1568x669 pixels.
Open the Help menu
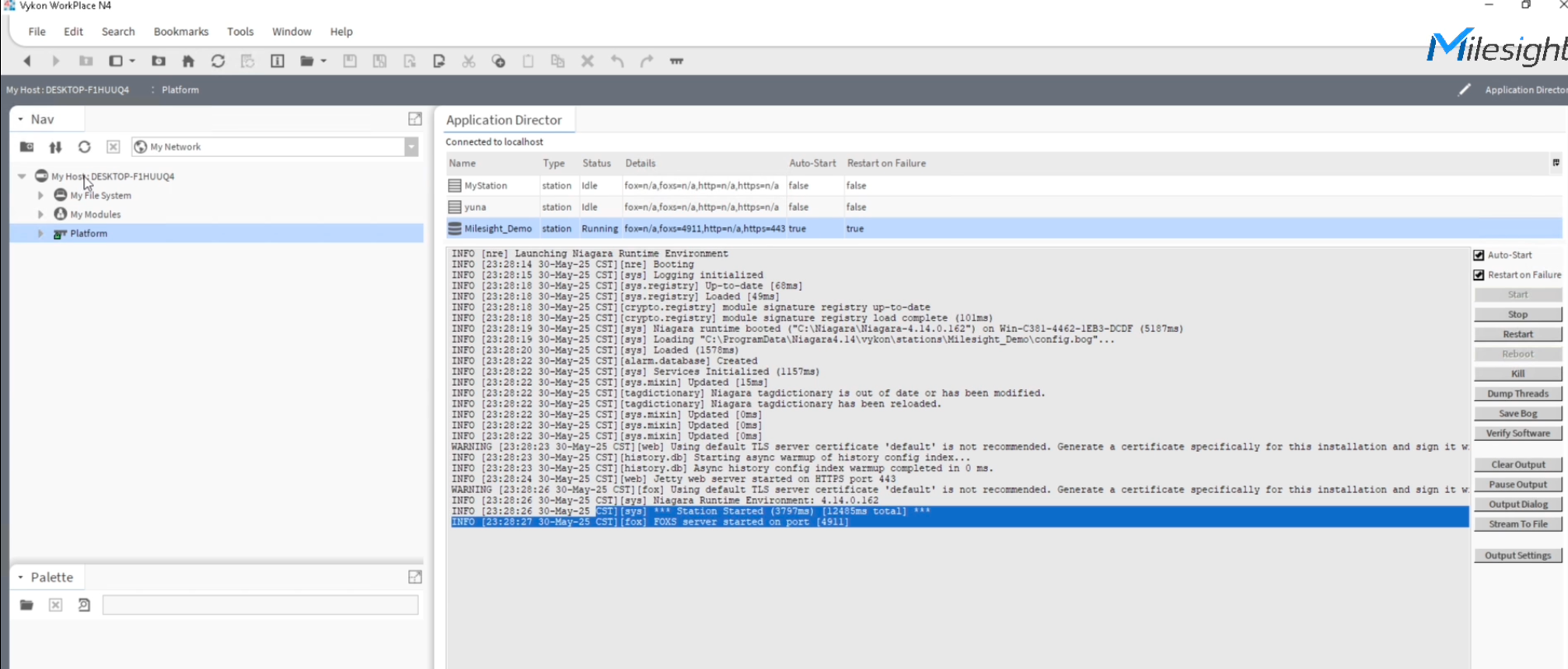click(341, 31)
